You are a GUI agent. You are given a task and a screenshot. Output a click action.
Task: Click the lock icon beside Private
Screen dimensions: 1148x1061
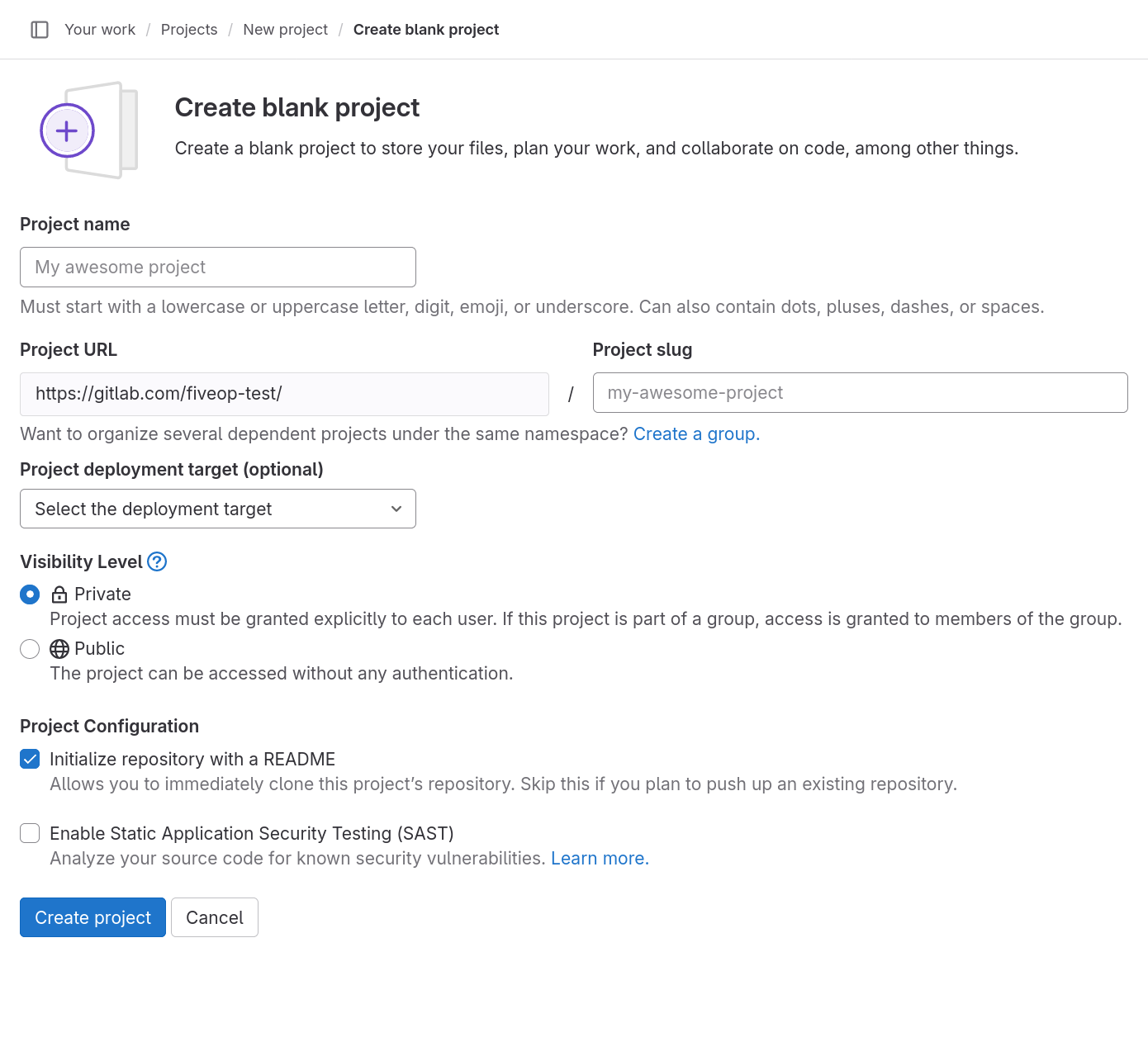(59, 594)
